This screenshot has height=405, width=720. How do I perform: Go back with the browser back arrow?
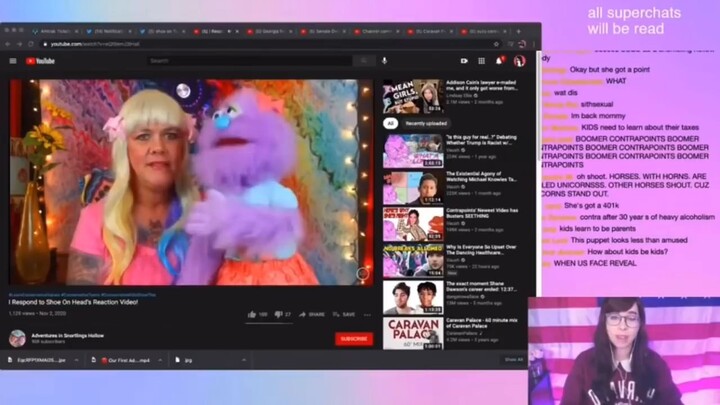8,44
